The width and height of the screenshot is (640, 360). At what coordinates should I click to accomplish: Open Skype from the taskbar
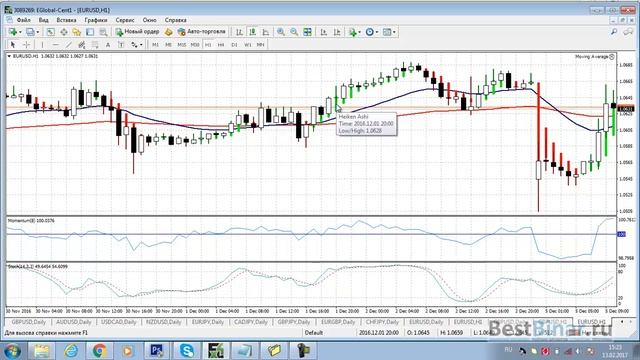pos(187,351)
